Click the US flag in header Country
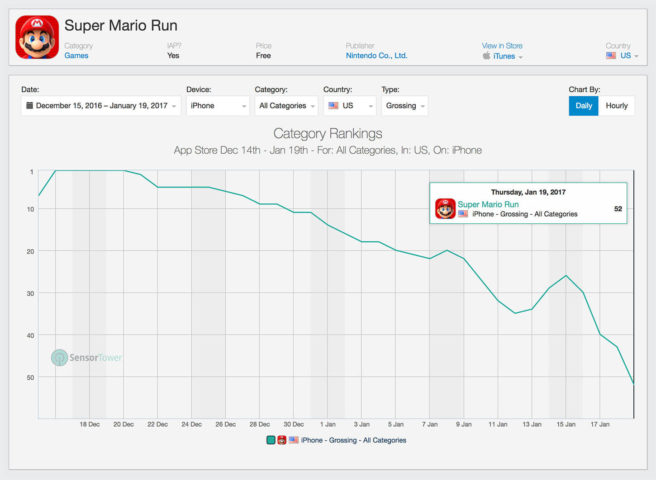Screen dimensions: 656x480 point(611,56)
